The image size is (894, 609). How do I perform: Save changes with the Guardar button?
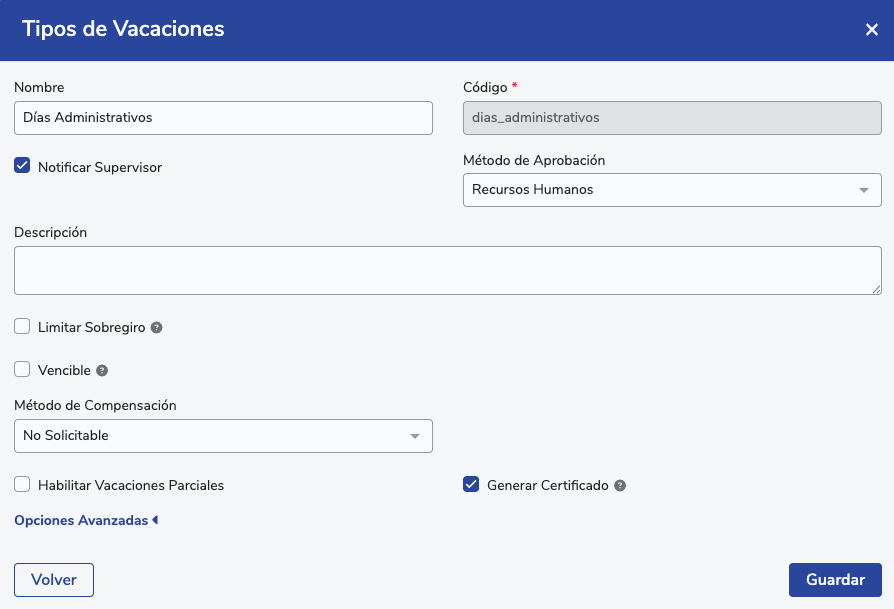(x=835, y=580)
